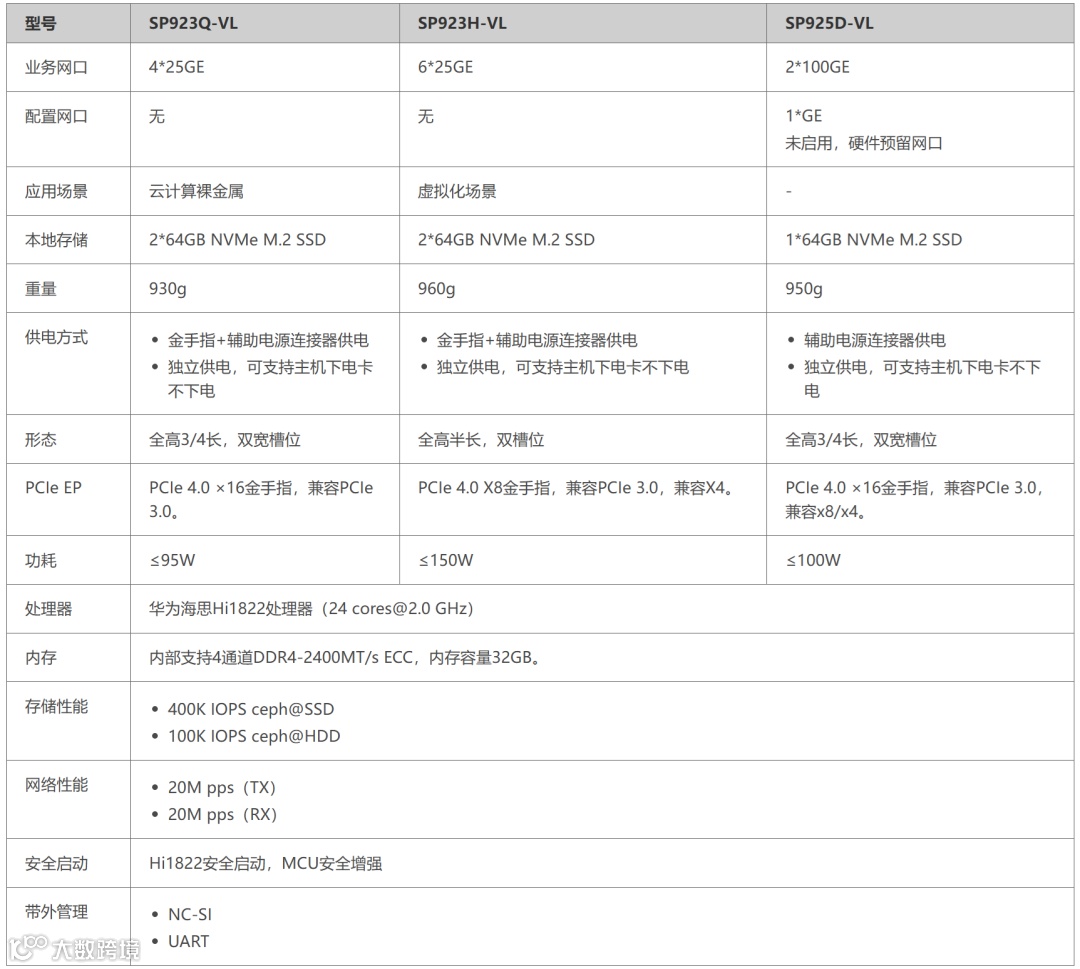
Task: Select the 内存 row label
Action: point(41,658)
